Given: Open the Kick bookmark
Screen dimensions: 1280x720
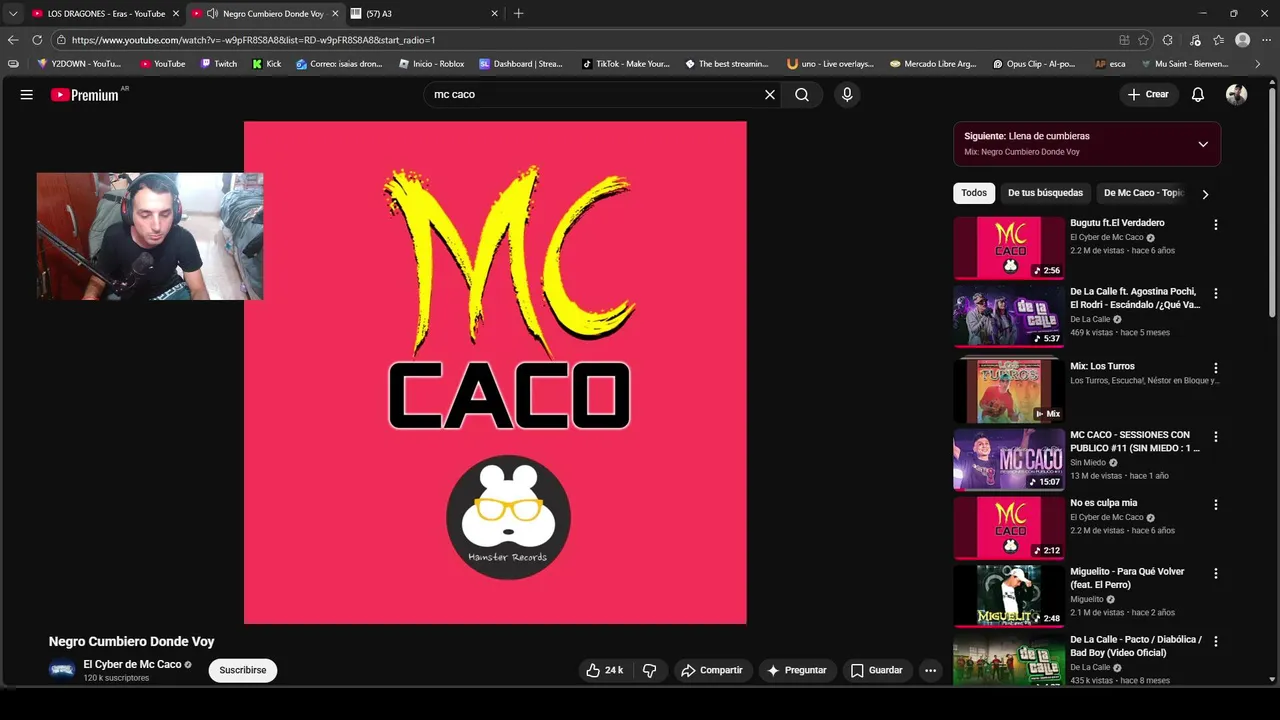Looking at the screenshot, I should (x=267, y=64).
